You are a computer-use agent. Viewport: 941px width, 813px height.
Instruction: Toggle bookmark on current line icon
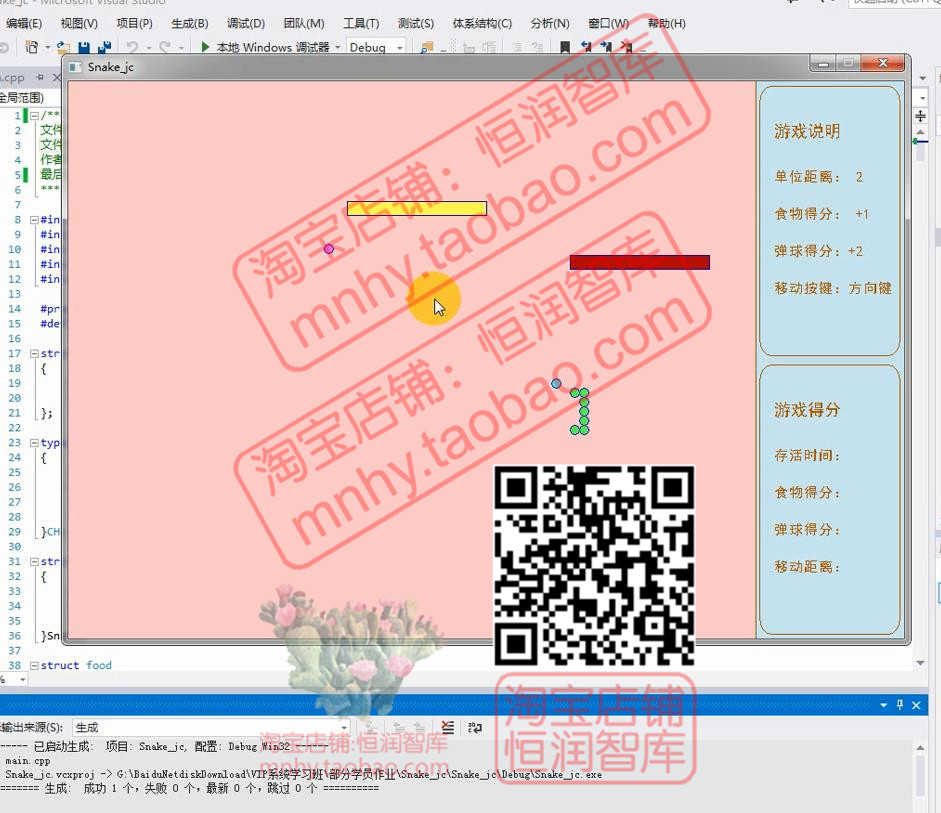pos(565,47)
